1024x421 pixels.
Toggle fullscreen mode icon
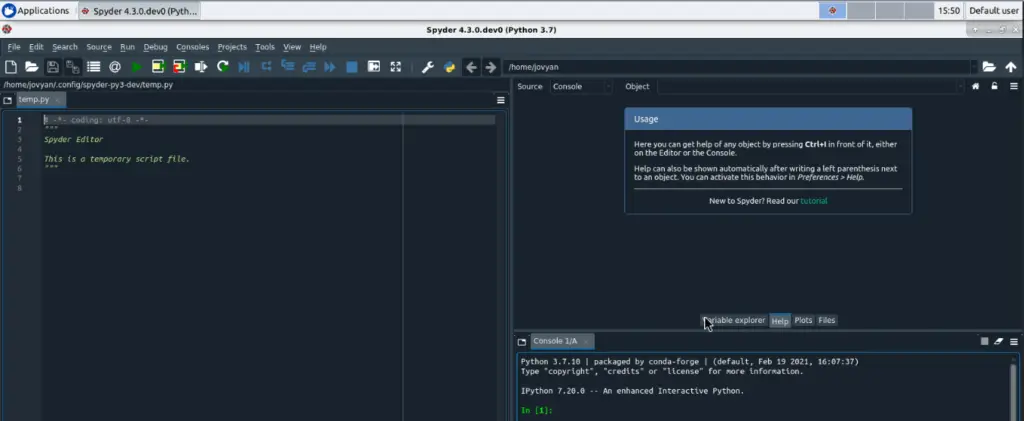coord(395,67)
